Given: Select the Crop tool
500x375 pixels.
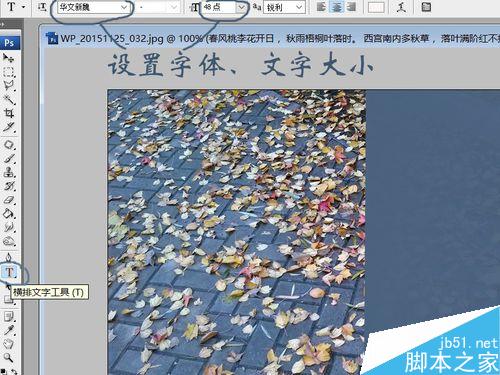Looking at the screenshot, I should click(x=9, y=113).
